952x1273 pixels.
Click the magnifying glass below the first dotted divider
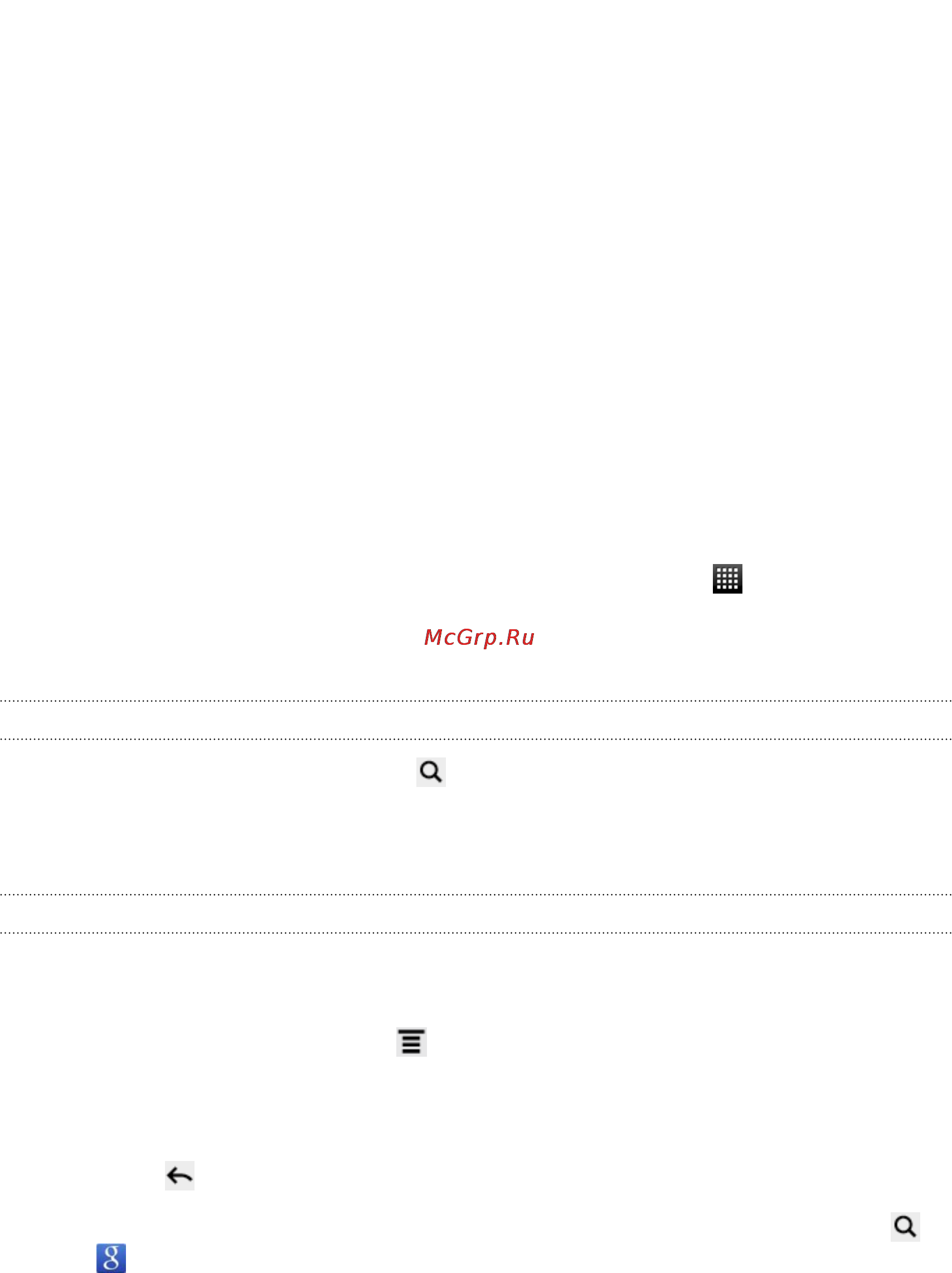(430, 772)
